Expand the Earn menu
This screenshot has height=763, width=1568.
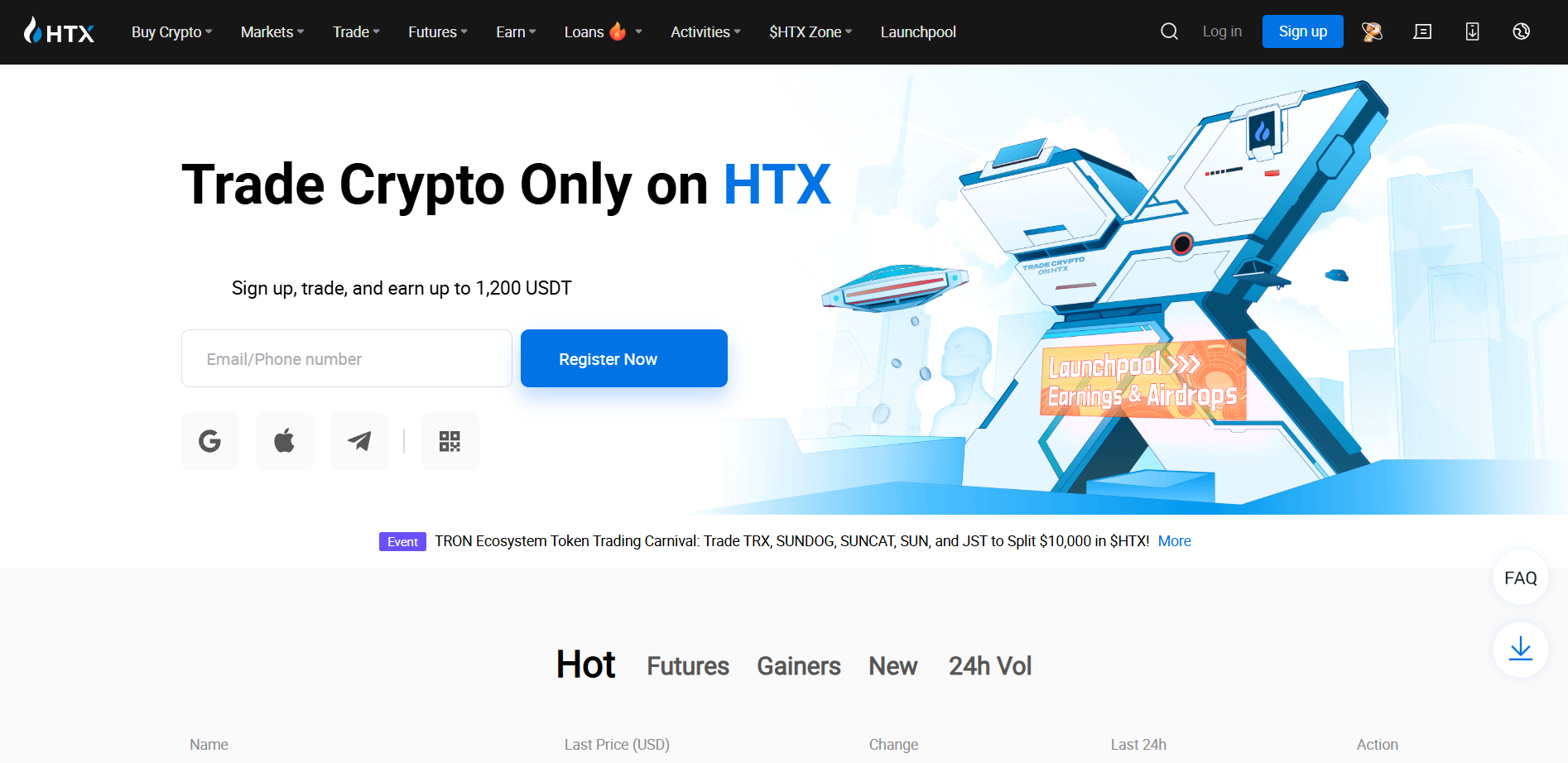pyautogui.click(x=516, y=31)
